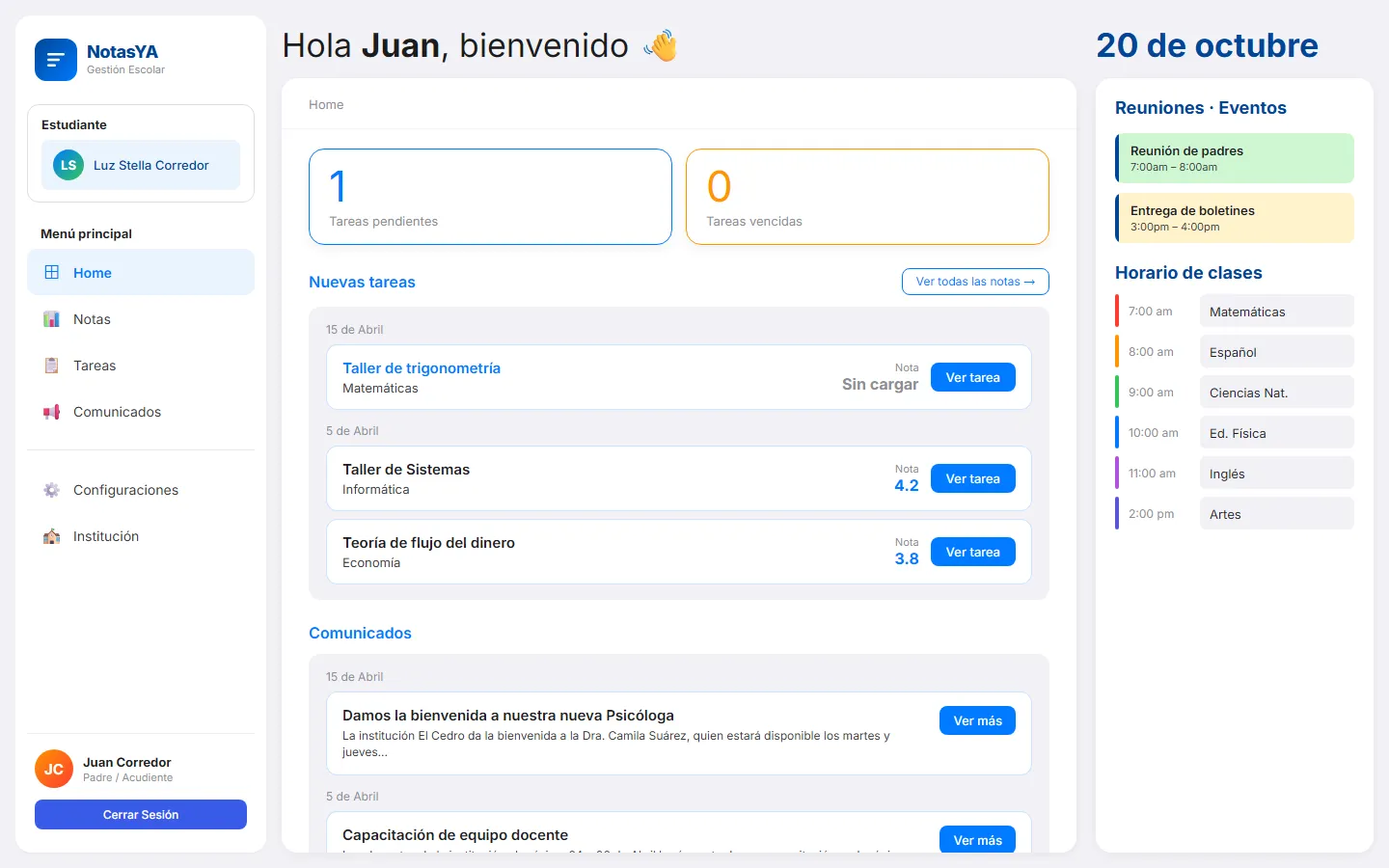Click the JC user avatar
Image resolution: width=1389 pixels, height=868 pixels.
point(54,769)
